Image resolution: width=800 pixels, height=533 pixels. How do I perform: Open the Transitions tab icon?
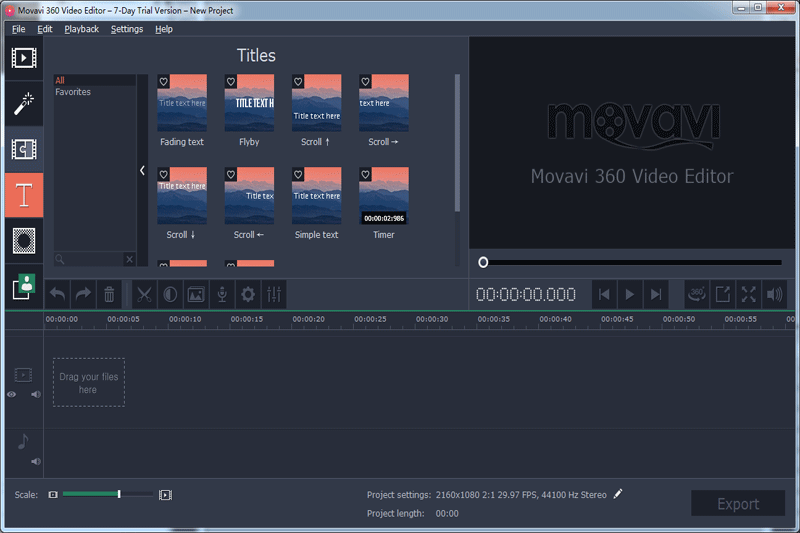coord(24,149)
